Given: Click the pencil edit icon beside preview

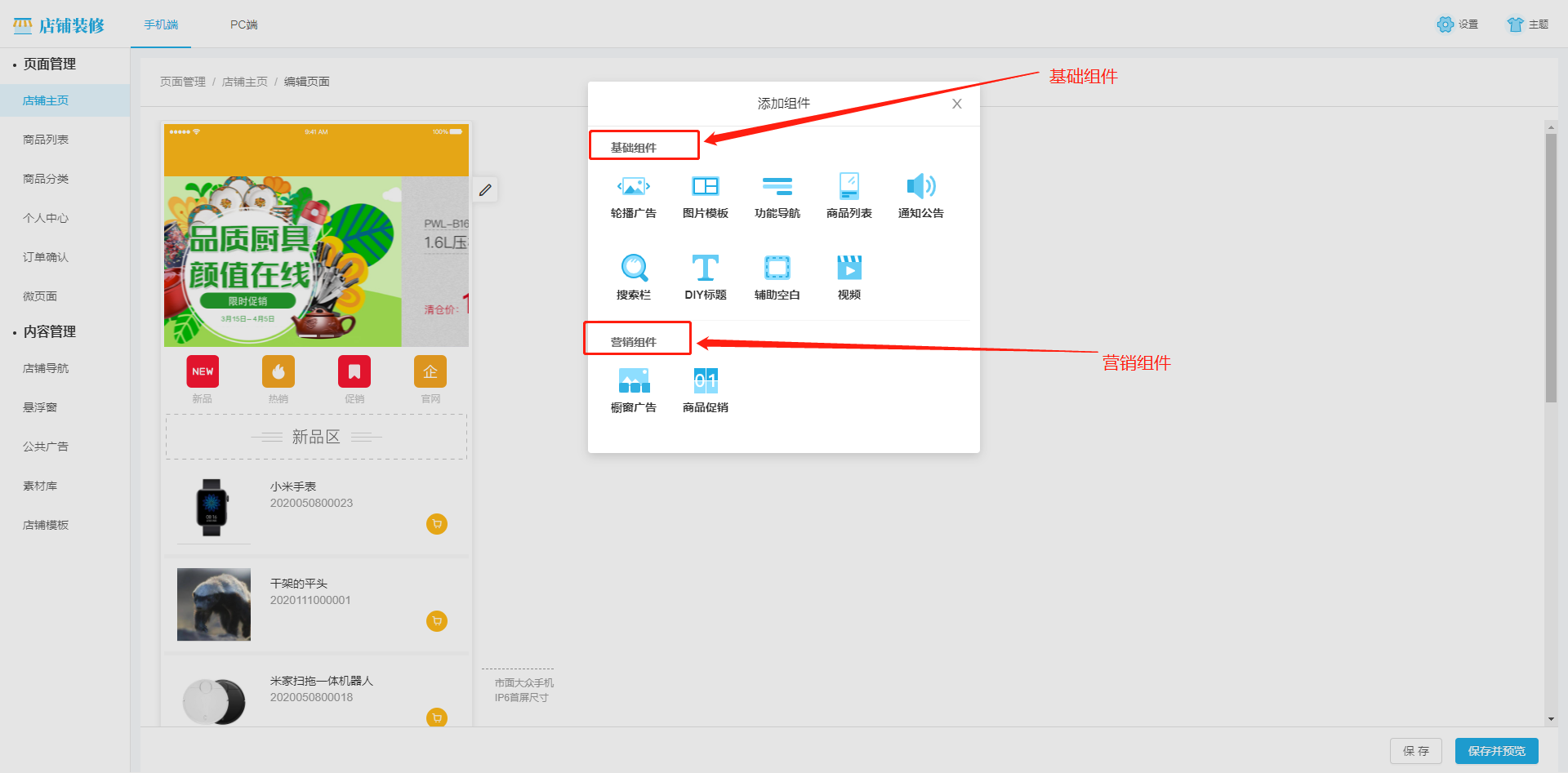Looking at the screenshot, I should [x=485, y=190].
